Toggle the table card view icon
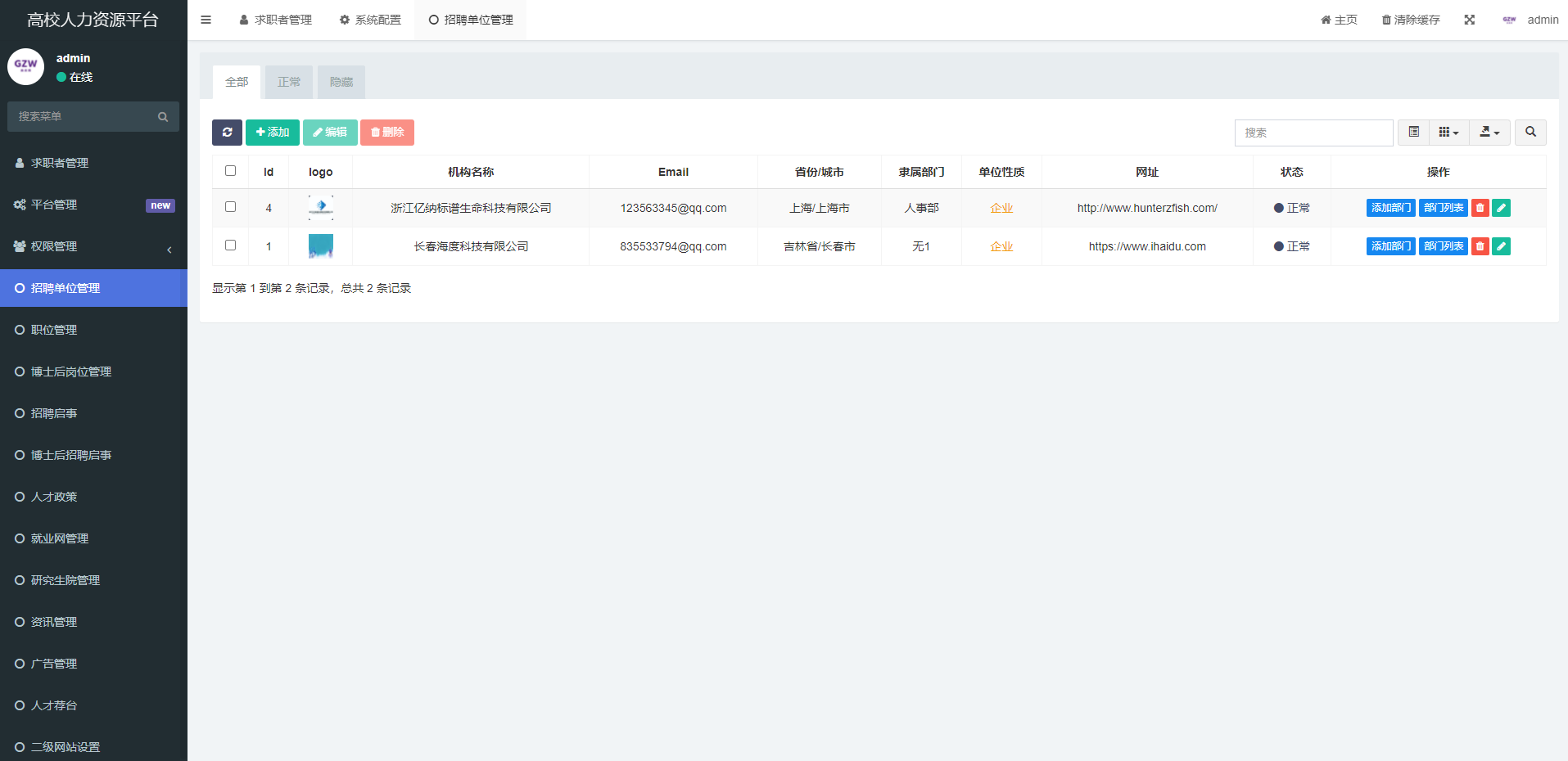1568x761 pixels. 1413,133
